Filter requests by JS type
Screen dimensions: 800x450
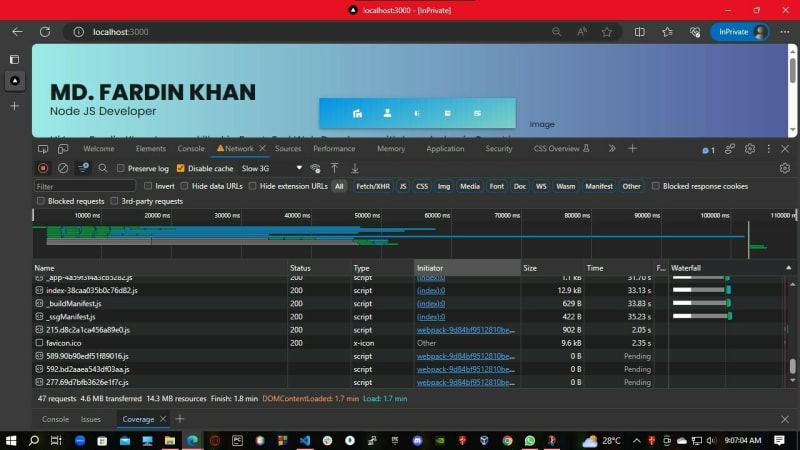pos(403,186)
